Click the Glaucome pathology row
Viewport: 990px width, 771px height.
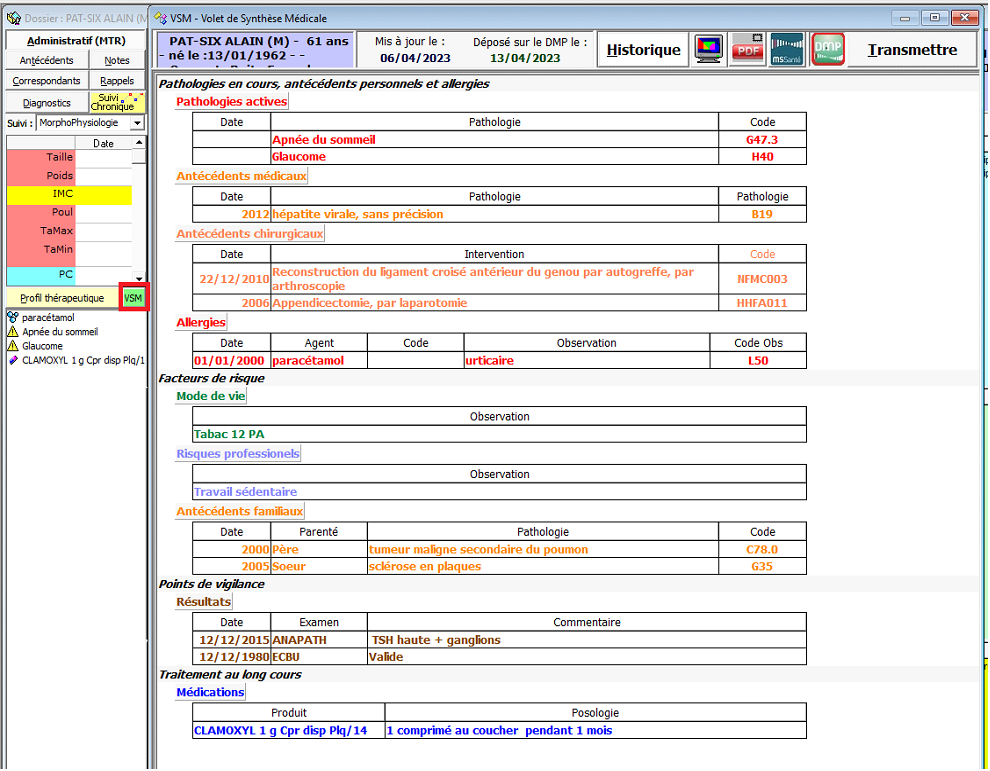point(499,157)
